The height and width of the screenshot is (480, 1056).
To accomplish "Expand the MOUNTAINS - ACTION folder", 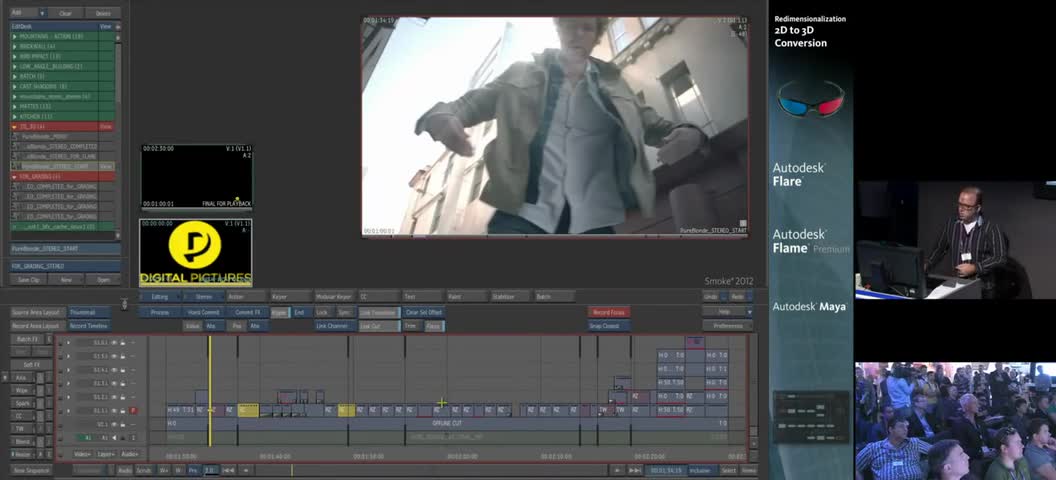I will tap(15, 36).
